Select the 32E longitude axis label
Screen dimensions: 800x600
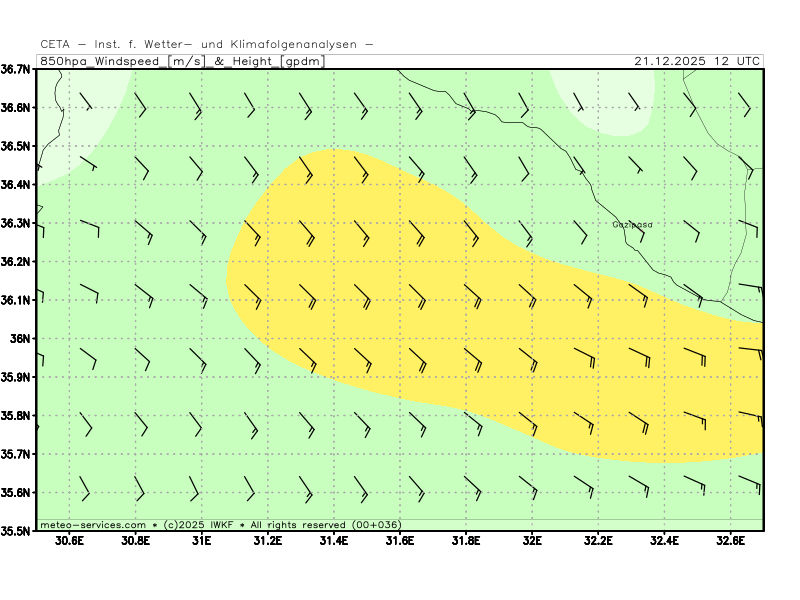[531, 541]
